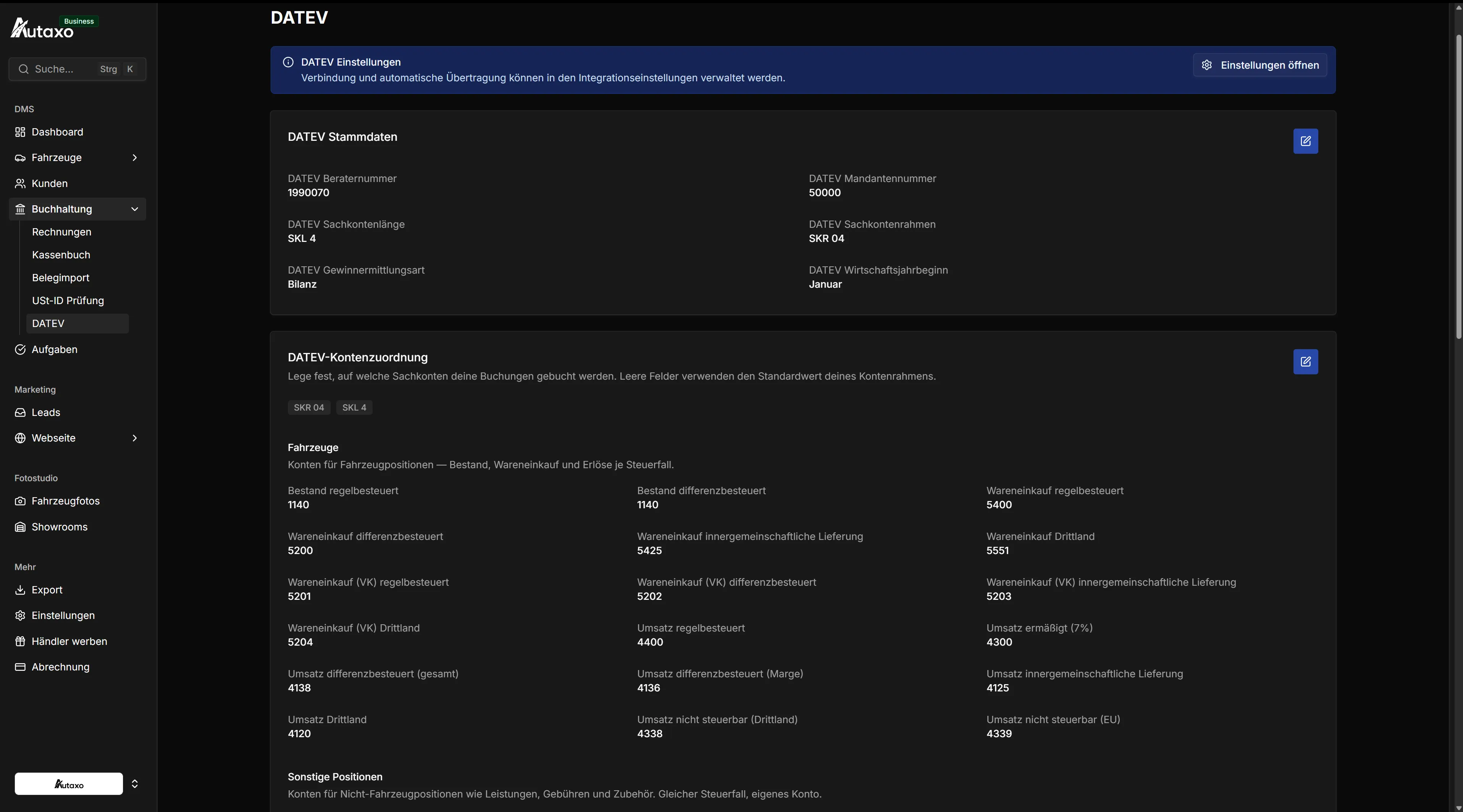Screen dimensions: 1463x812
Task: Click the Aufgaben checkmark circle icon
Action: point(20,350)
